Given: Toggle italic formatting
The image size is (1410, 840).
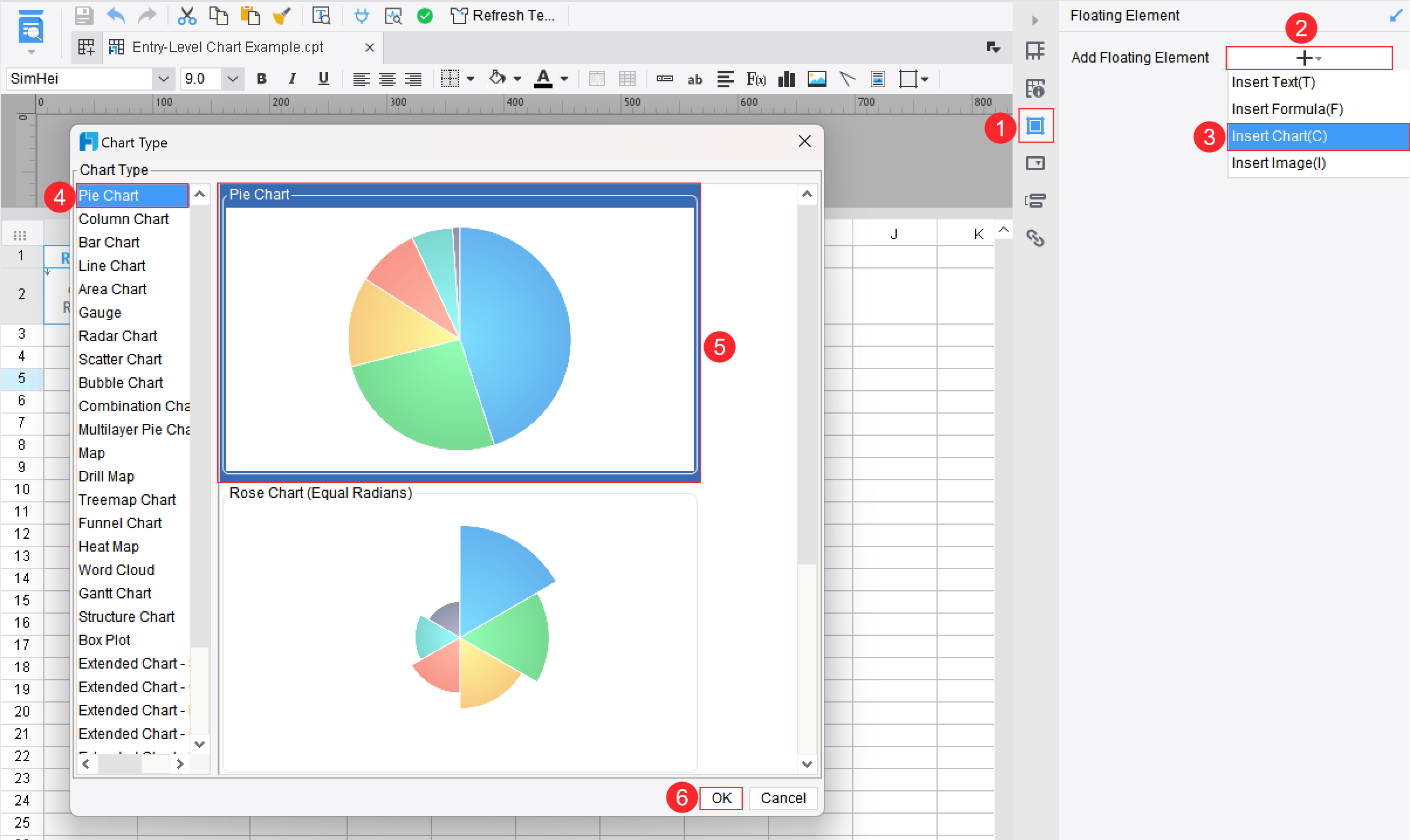Looking at the screenshot, I should pyautogui.click(x=292, y=79).
